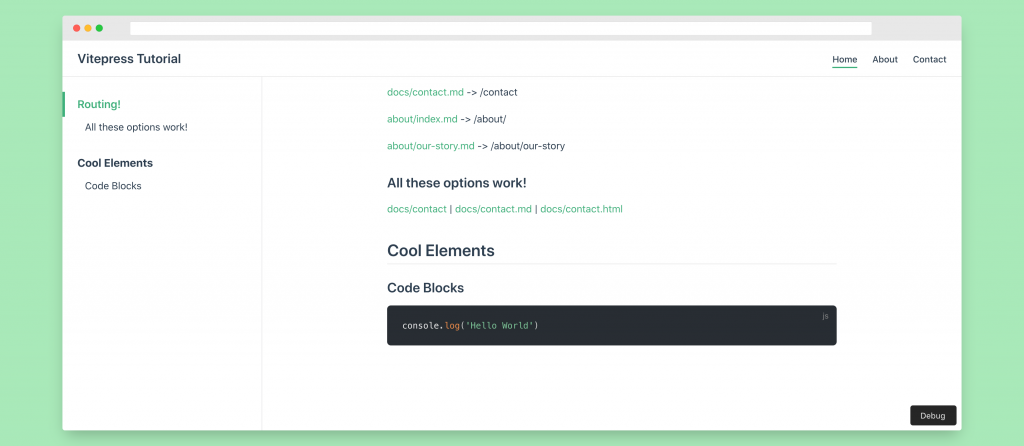The image size is (1024, 446).
Task: Open the Home navigation link
Action: click(x=844, y=59)
